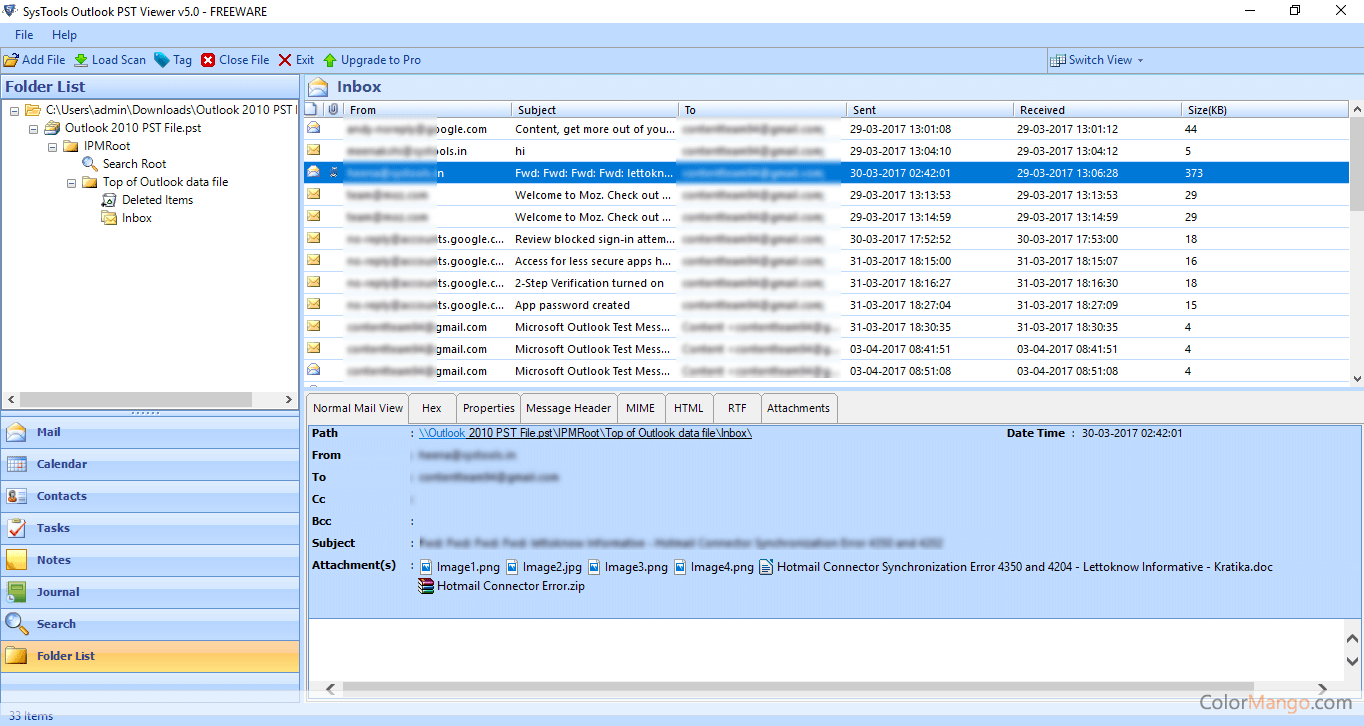This screenshot has height=726, width=1364.
Task: Sort email list by Subject column
Action: [x=595, y=110]
